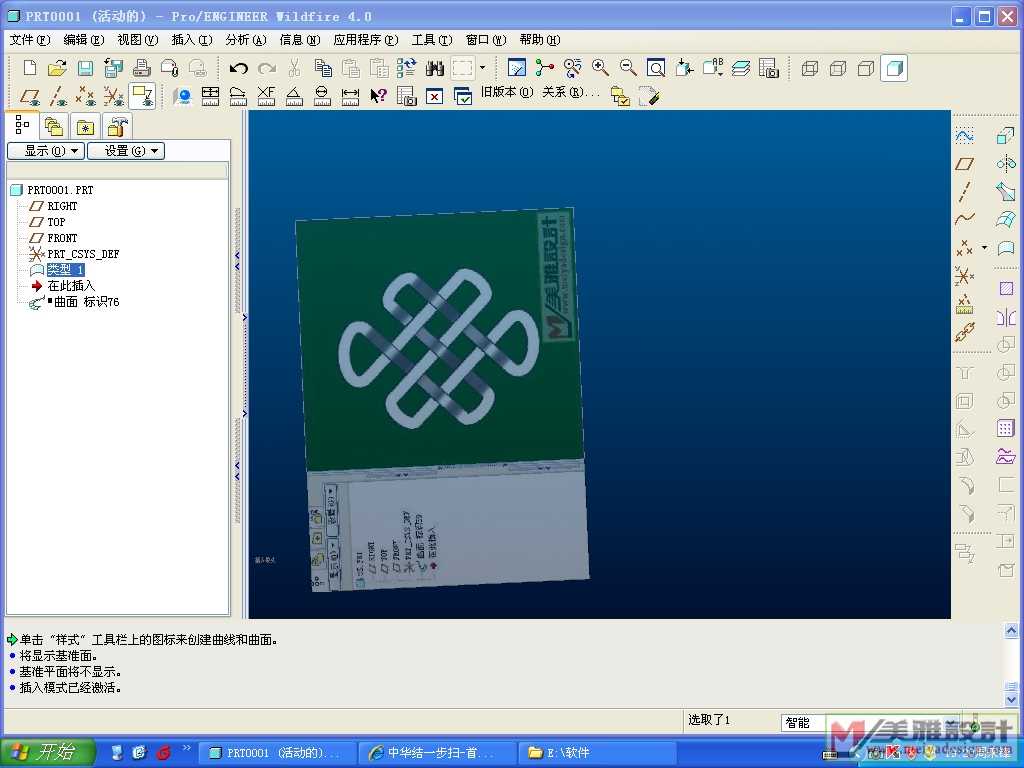Open the 分析(A) menu
The height and width of the screenshot is (768, 1024).
[246, 40]
